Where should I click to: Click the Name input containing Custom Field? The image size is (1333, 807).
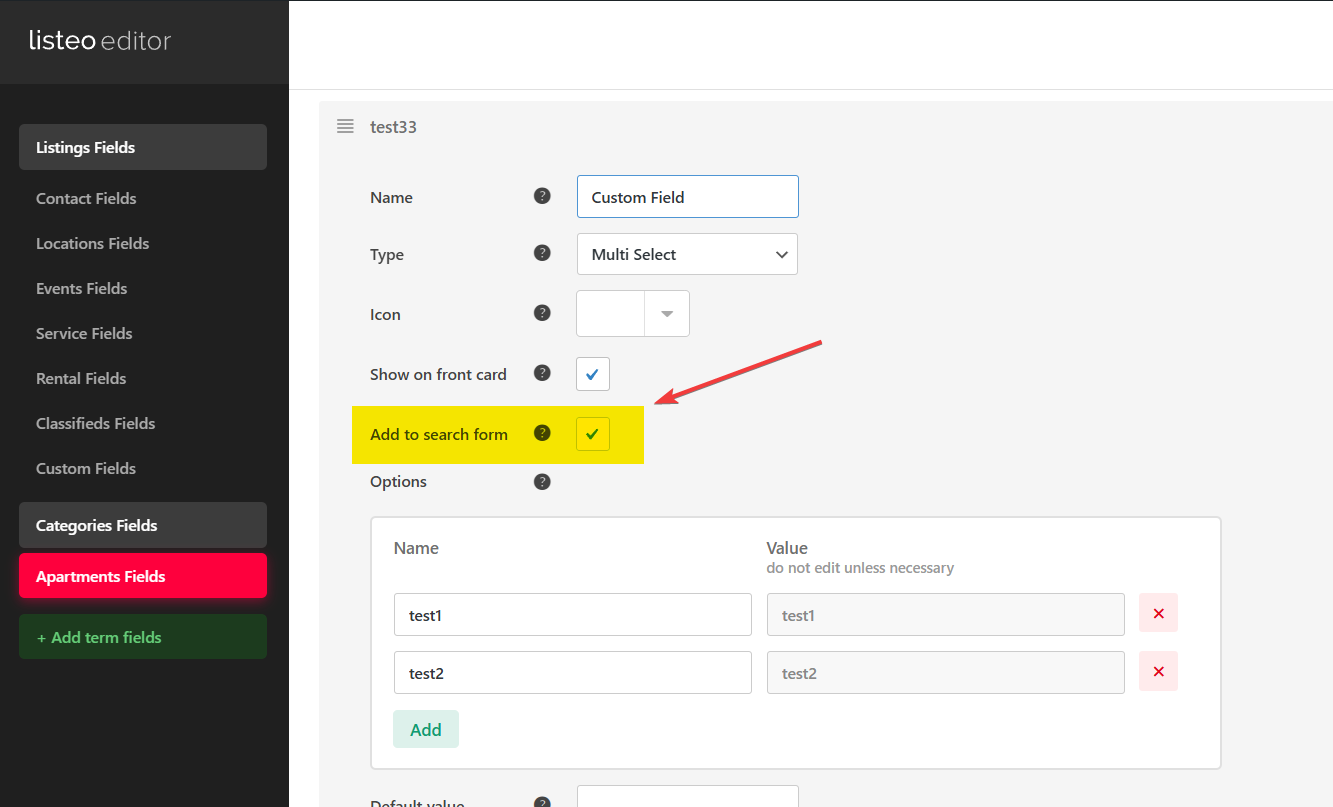687,197
